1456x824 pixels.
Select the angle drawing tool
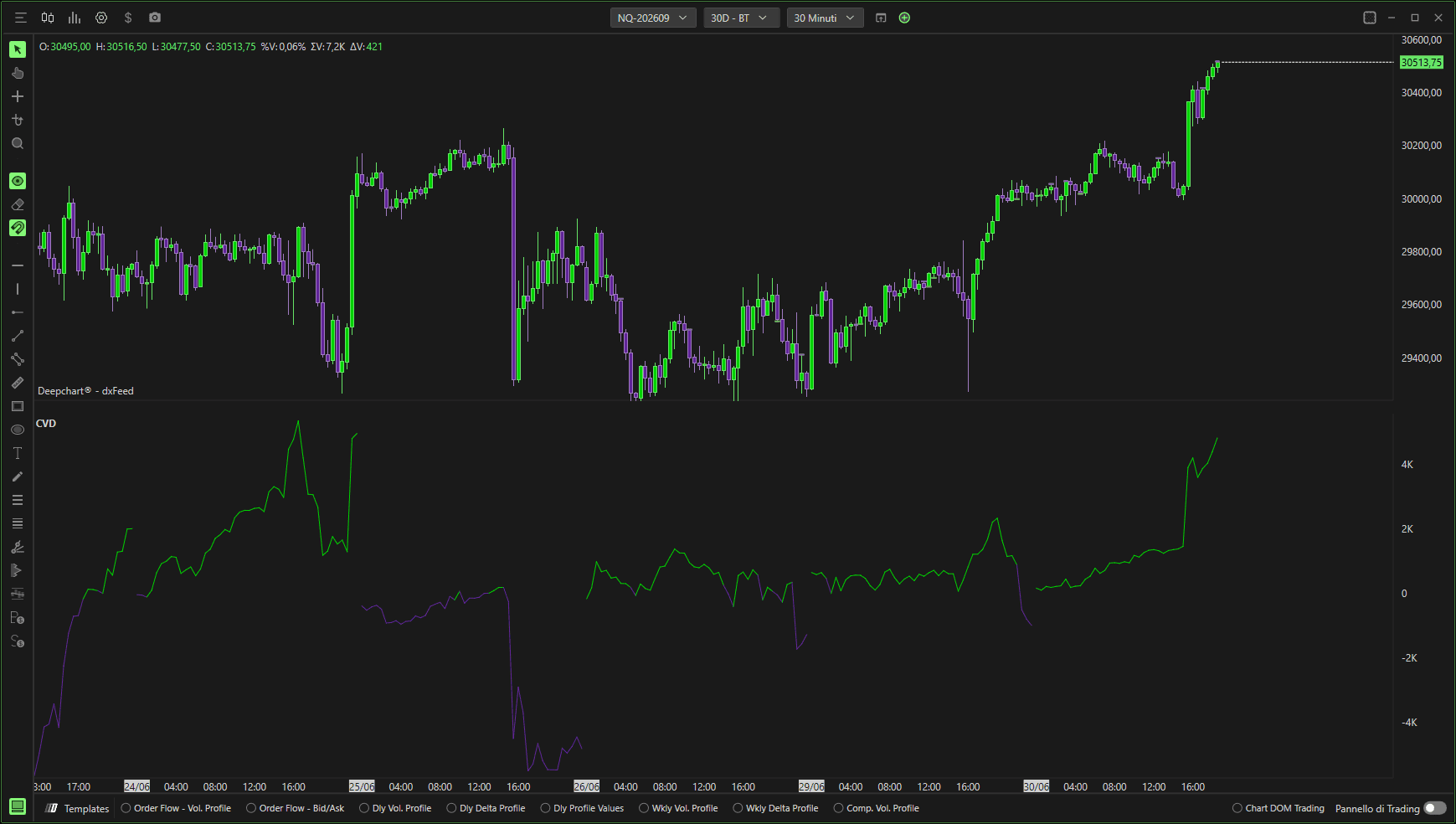click(x=18, y=547)
